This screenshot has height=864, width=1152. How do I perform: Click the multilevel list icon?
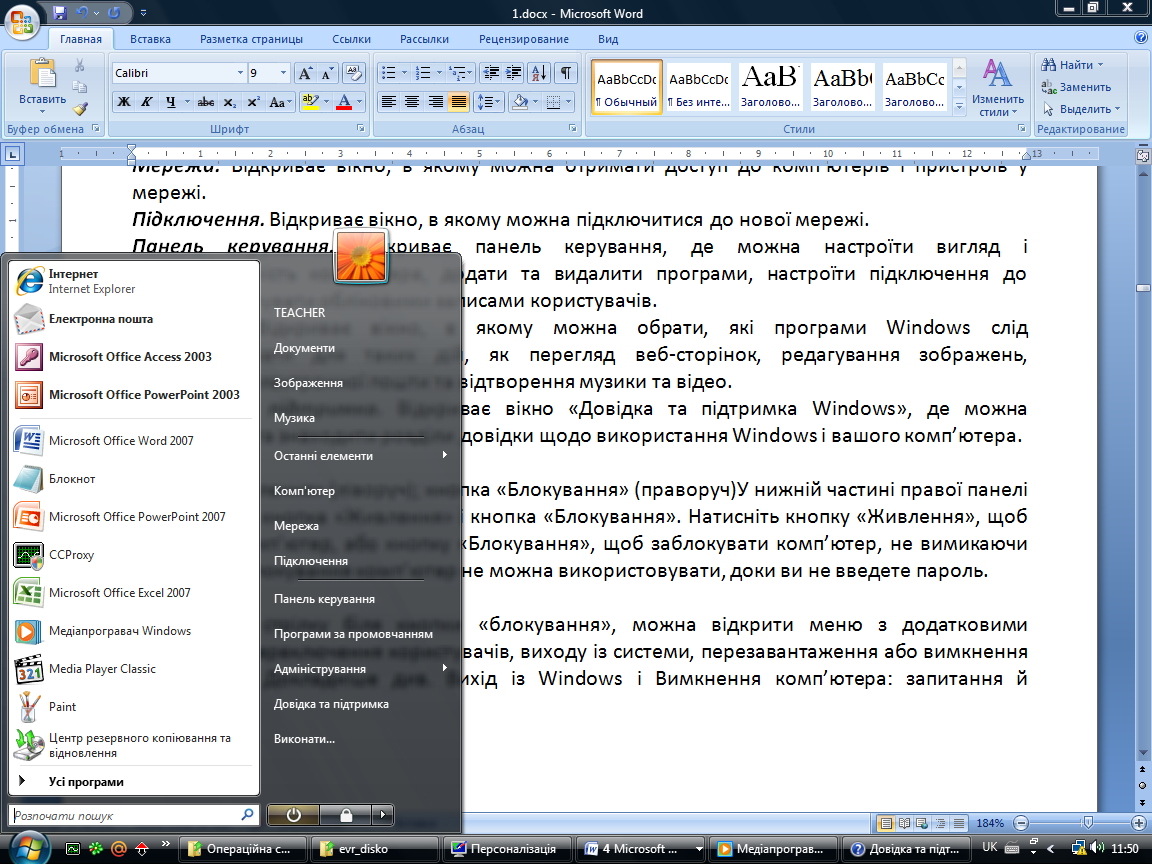457,73
